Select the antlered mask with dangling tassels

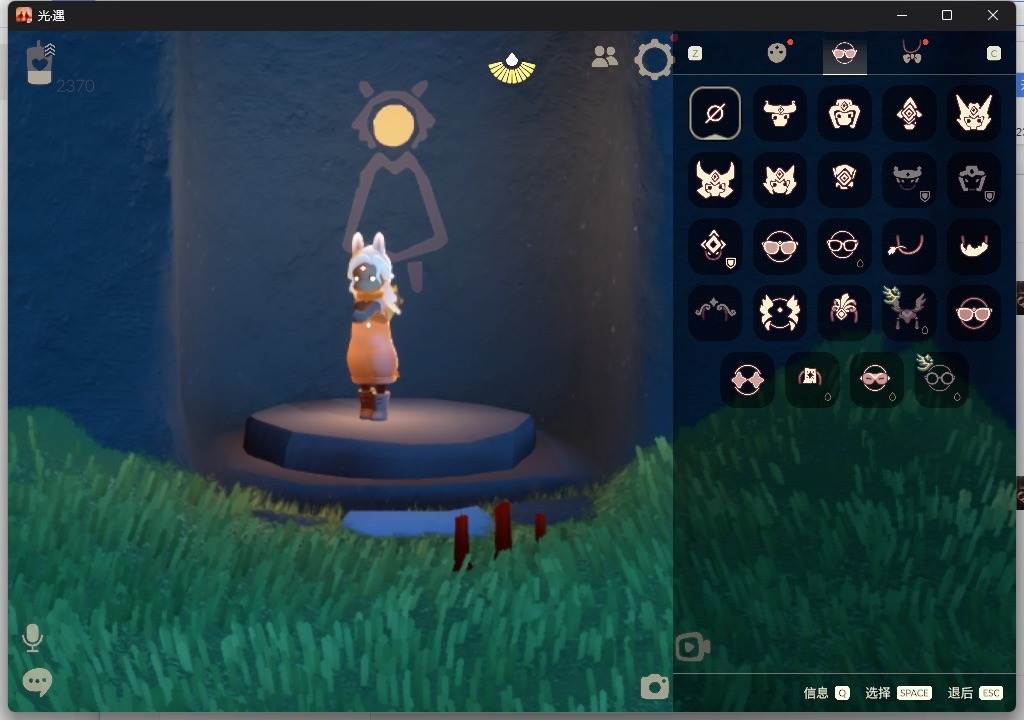pos(908,312)
